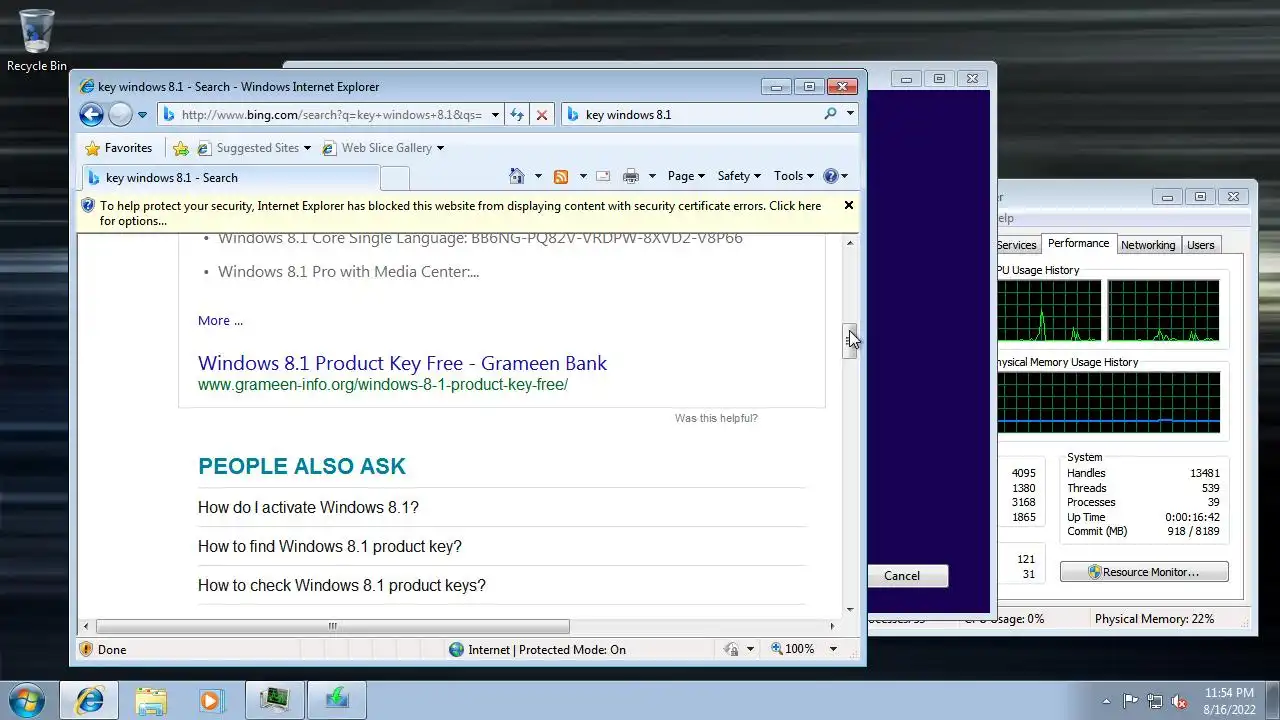This screenshot has height=720, width=1280.
Task: Go back with the IE Back arrow
Action: pos(91,114)
